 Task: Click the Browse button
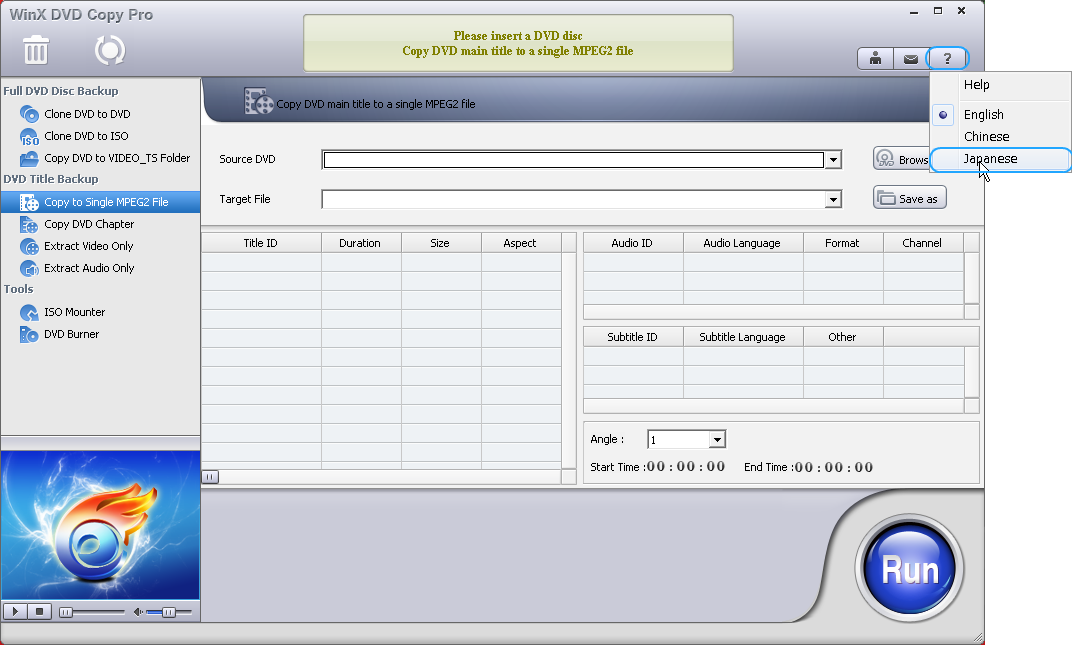901,159
